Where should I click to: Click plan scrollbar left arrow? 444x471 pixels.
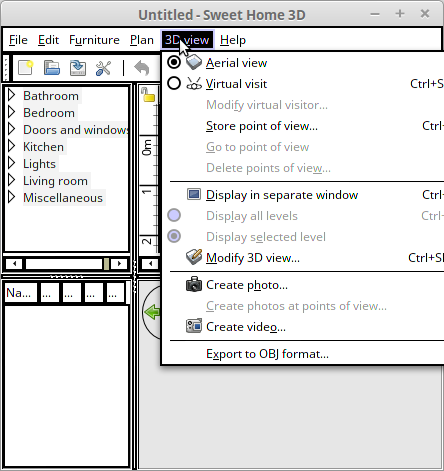(150, 264)
